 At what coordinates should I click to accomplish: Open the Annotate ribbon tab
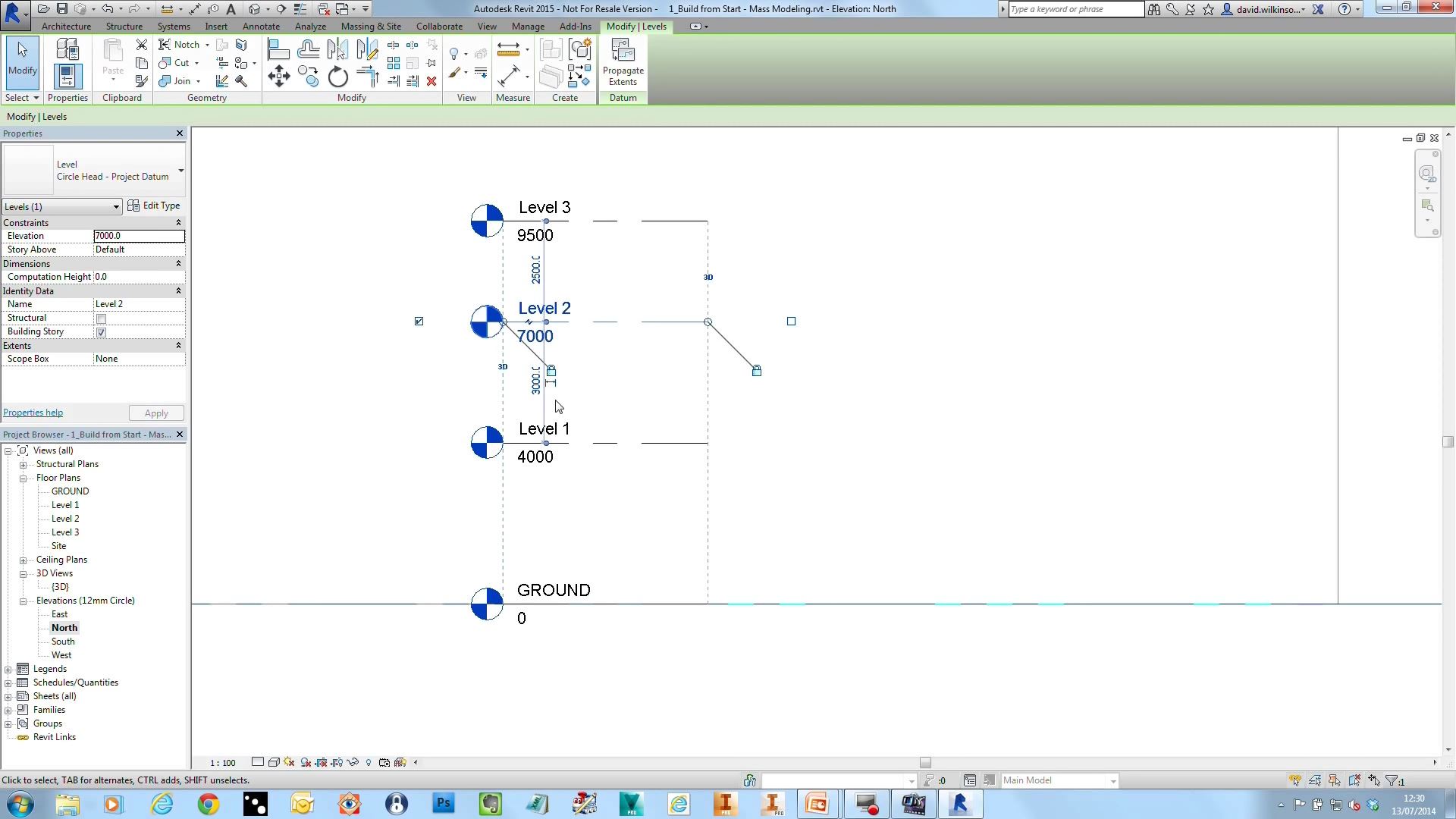tap(261, 27)
